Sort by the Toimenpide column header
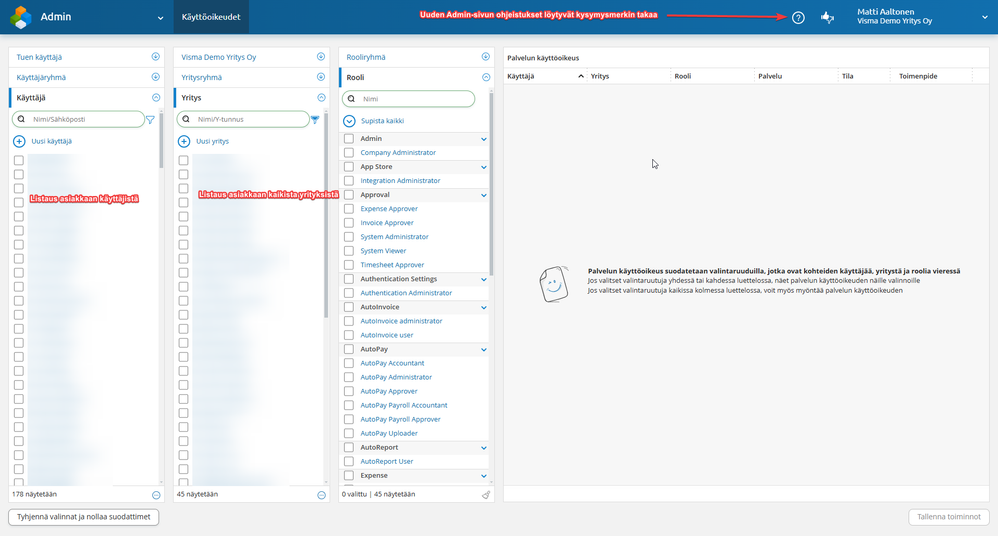Screen dimensions: 998x536 [x=918, y=76]
